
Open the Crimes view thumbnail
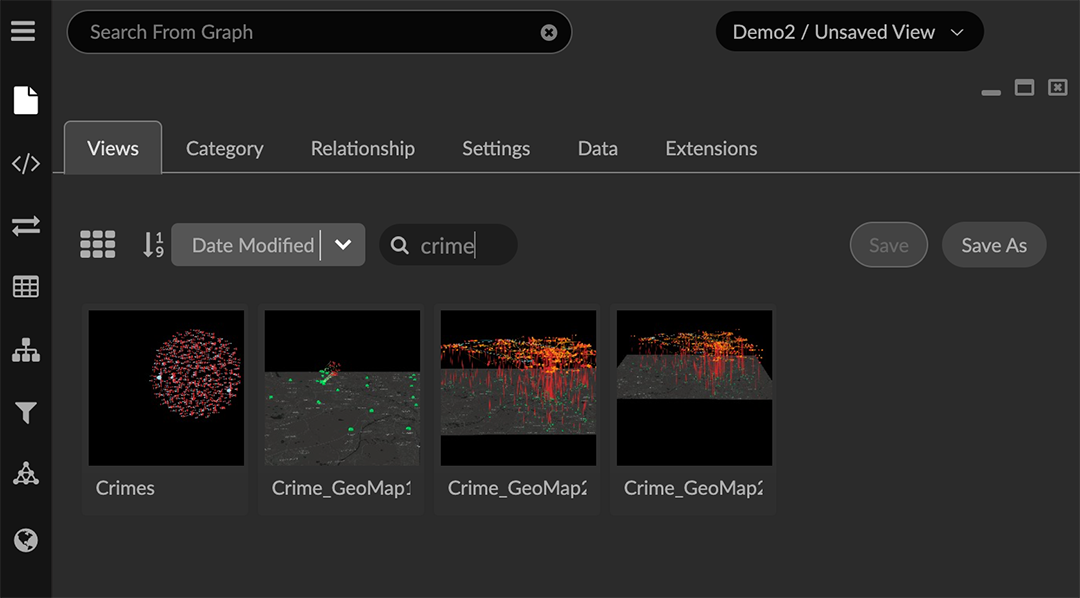pos(165,388)
